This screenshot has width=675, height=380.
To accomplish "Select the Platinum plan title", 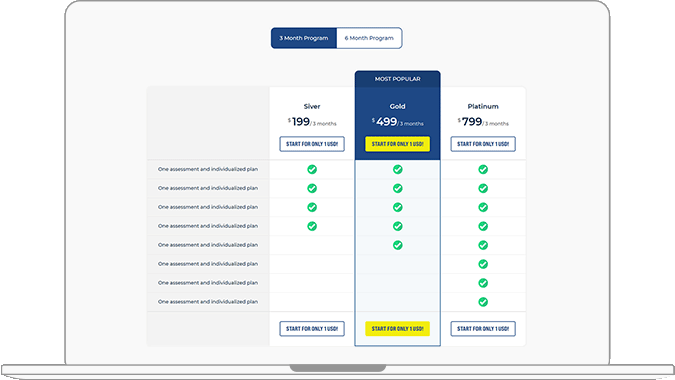I will [x=483, y=106].
